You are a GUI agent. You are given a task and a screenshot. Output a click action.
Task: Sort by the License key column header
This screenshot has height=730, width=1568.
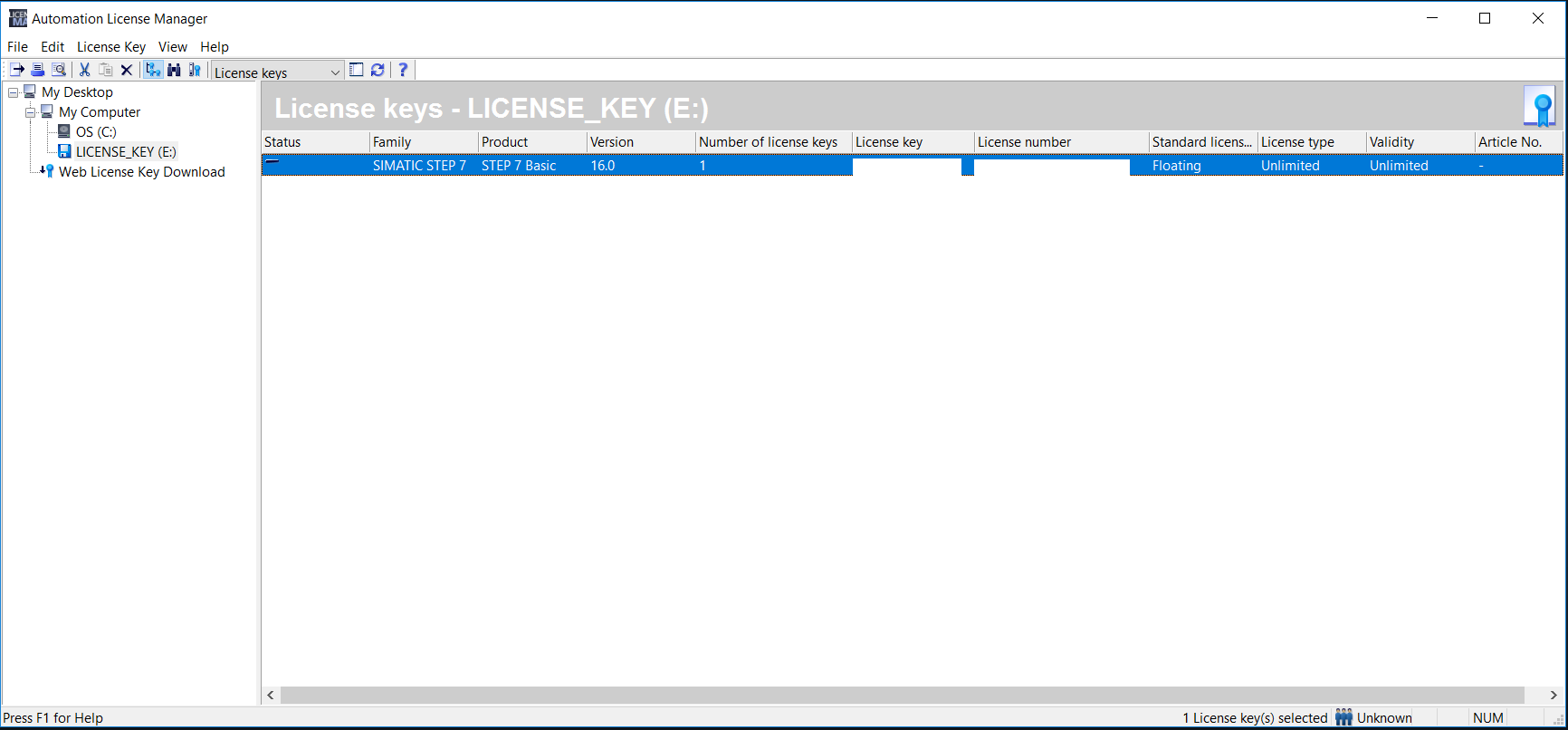(x=913, y=142)
